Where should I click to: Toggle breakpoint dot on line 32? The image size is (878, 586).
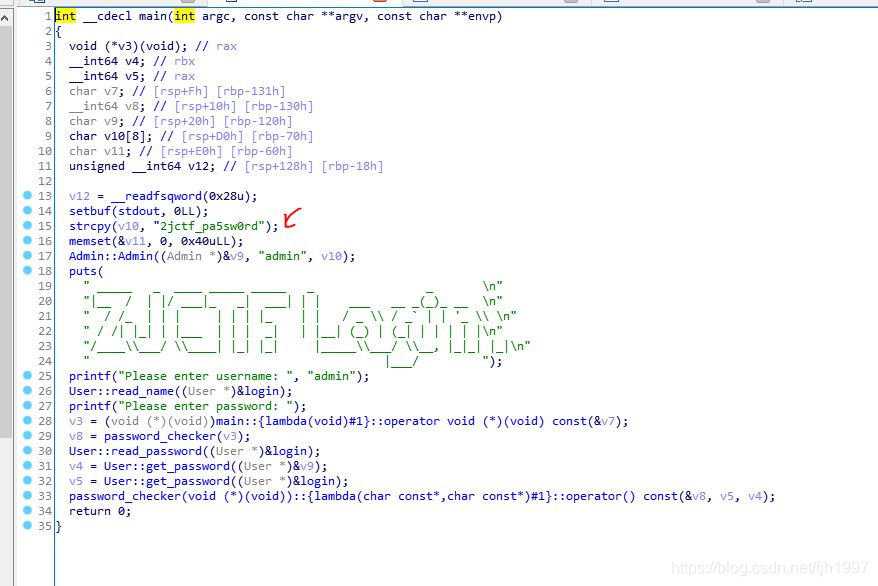click(27, 480)
